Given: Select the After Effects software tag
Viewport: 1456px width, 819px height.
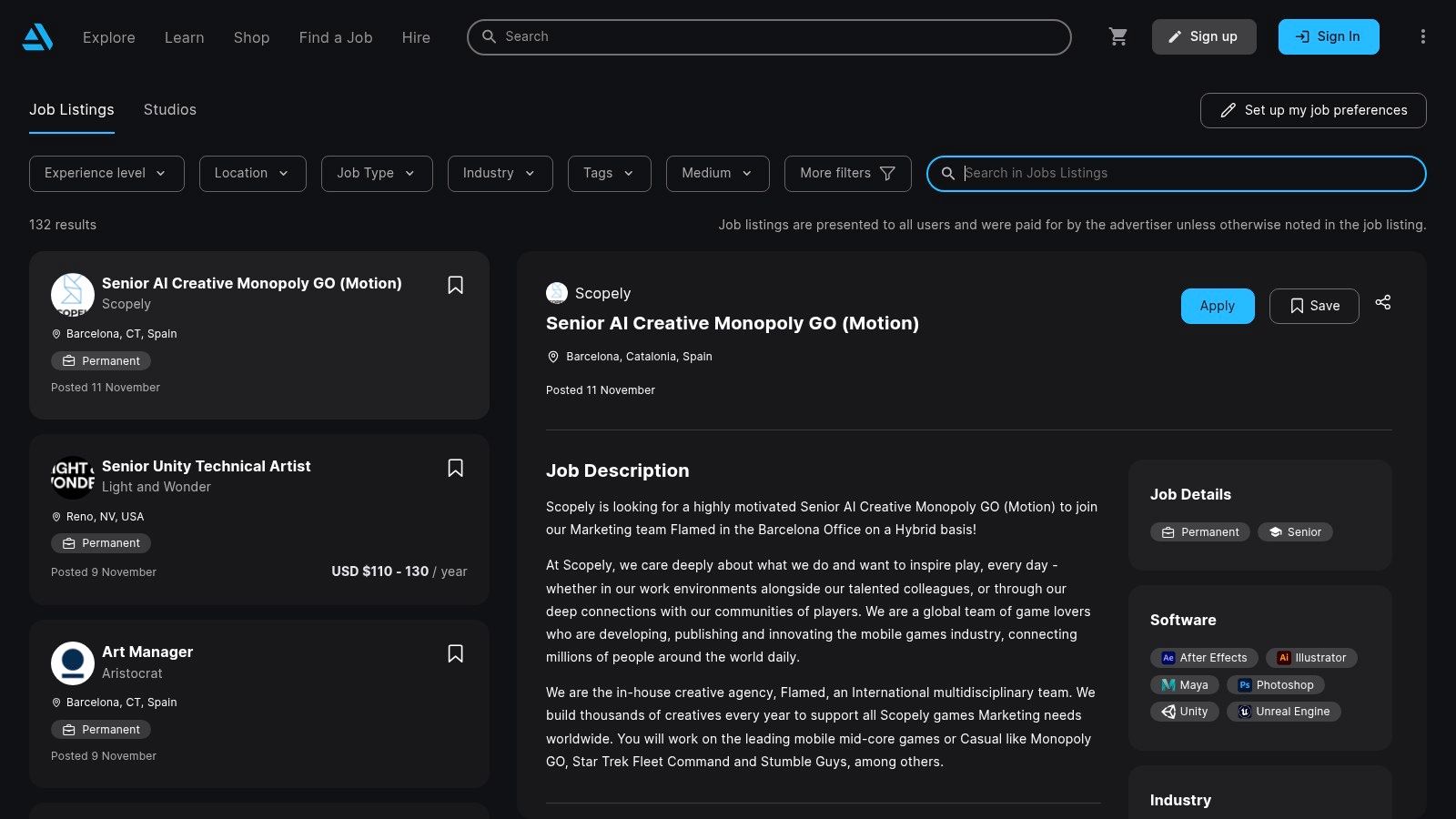Looking at the screenshot, I should pos(1204,658).
